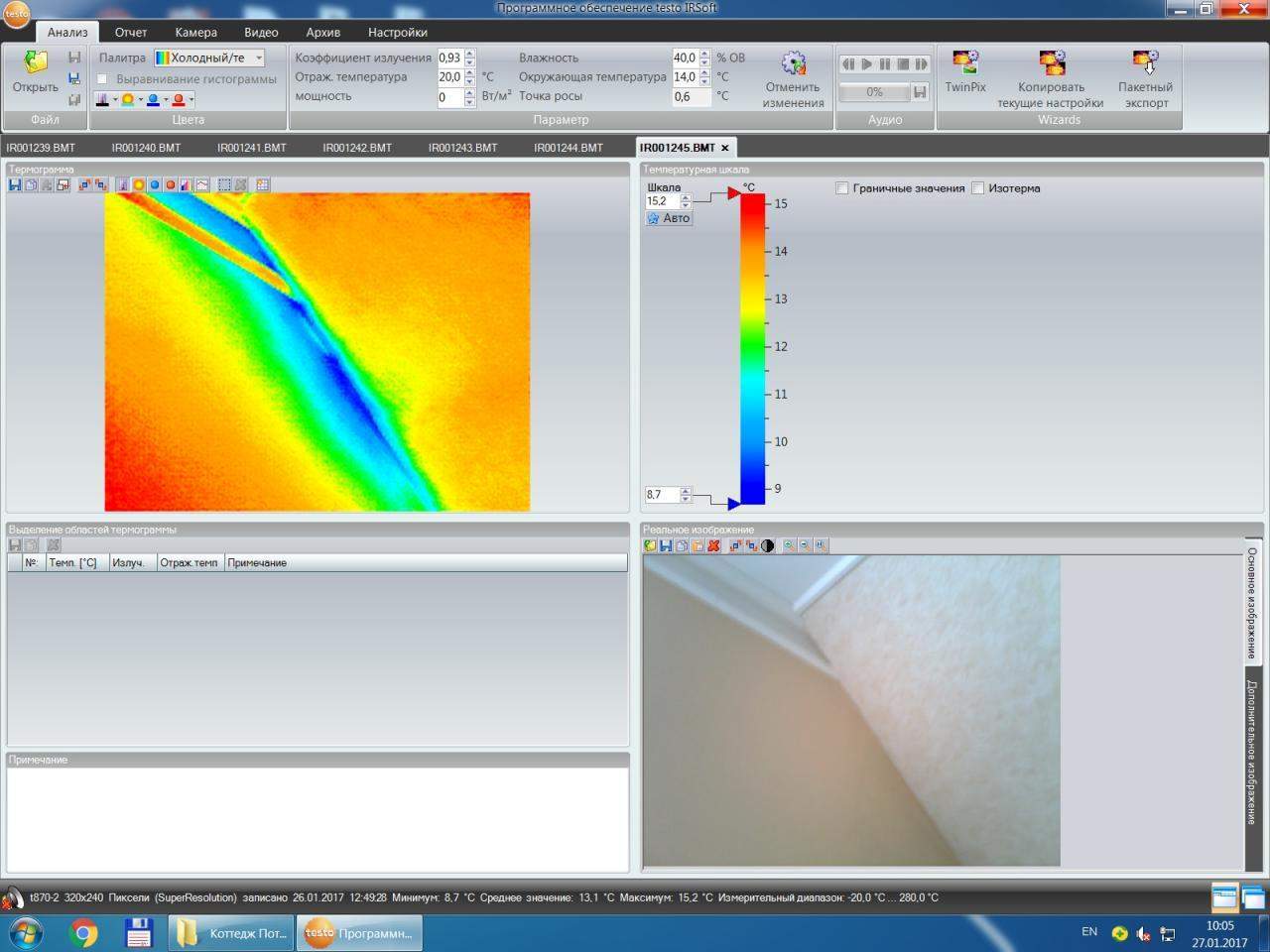
Task: Open Chrome from the taskbar
Action: click(84, 933)
